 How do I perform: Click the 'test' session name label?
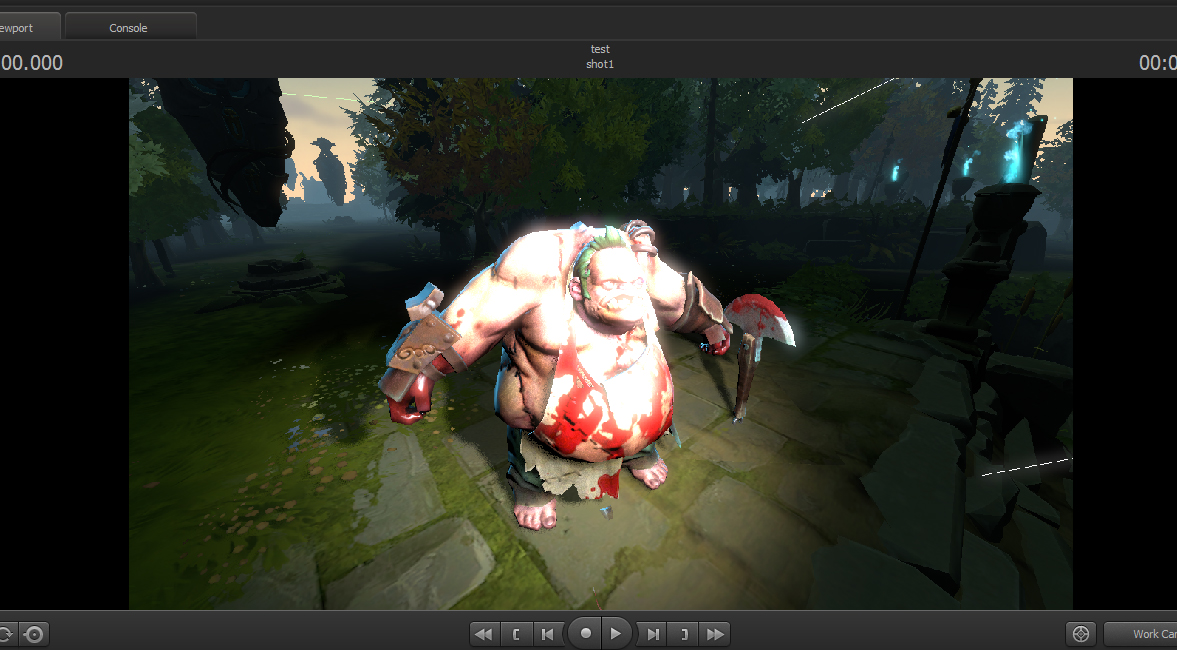600,49
